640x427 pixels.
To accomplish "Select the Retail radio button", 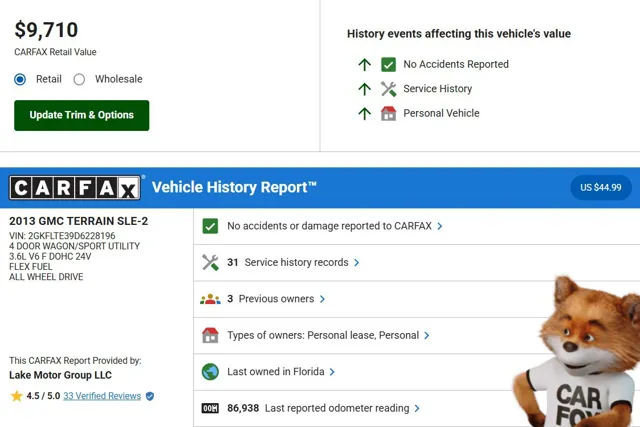I will pos(20,80).
